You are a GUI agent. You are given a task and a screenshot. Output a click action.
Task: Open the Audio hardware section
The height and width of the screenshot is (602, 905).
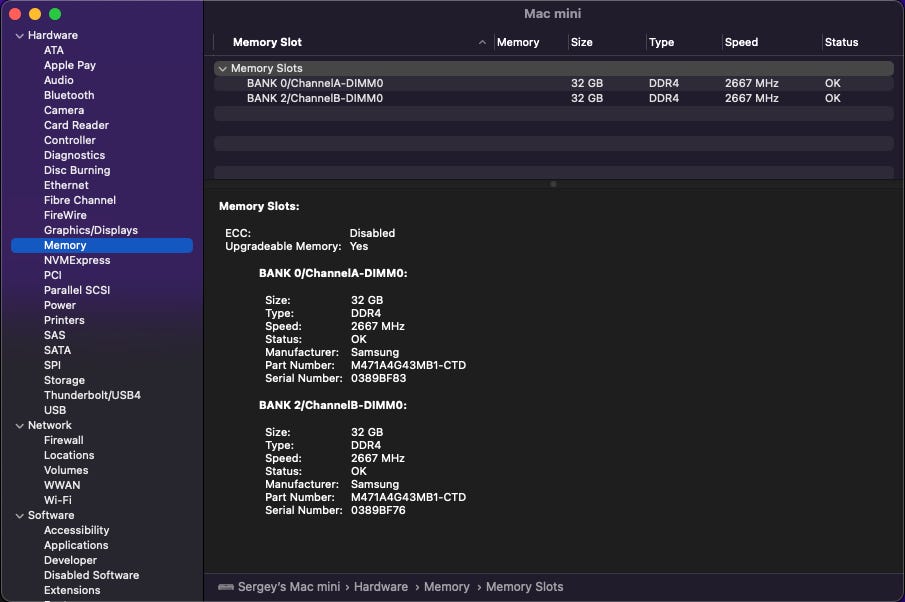pyautogui.click(x=59, y=80)
